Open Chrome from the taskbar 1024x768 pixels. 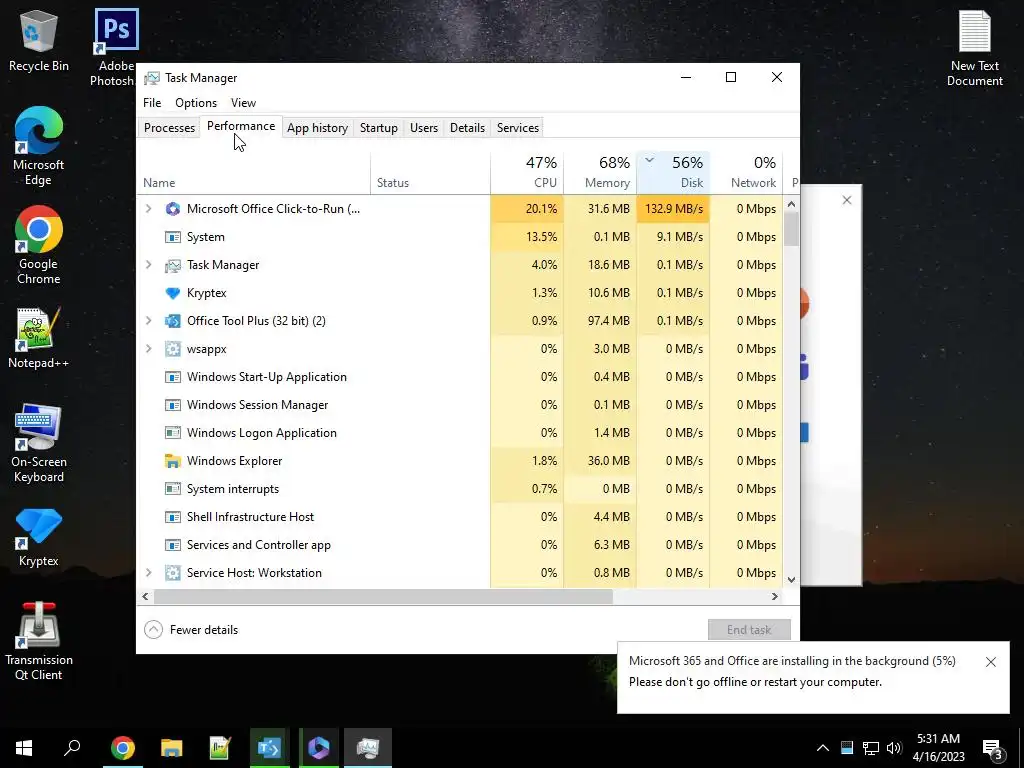point(122,748)
